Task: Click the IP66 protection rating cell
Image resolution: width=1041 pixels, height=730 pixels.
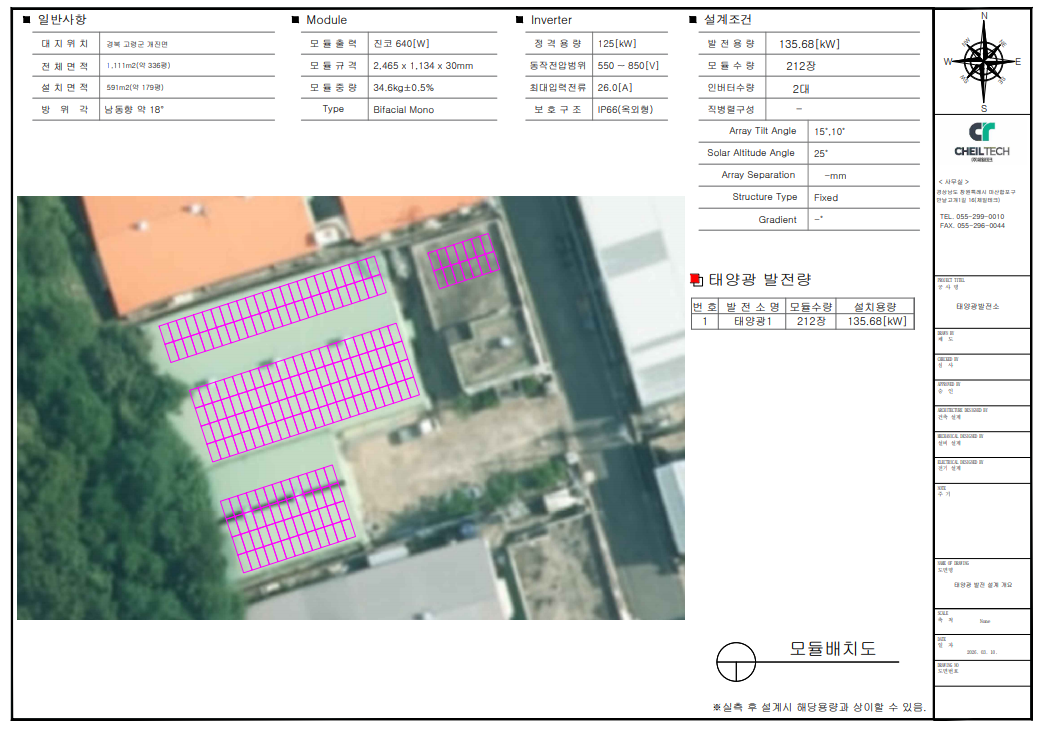Action: click(x=629, y=109)
